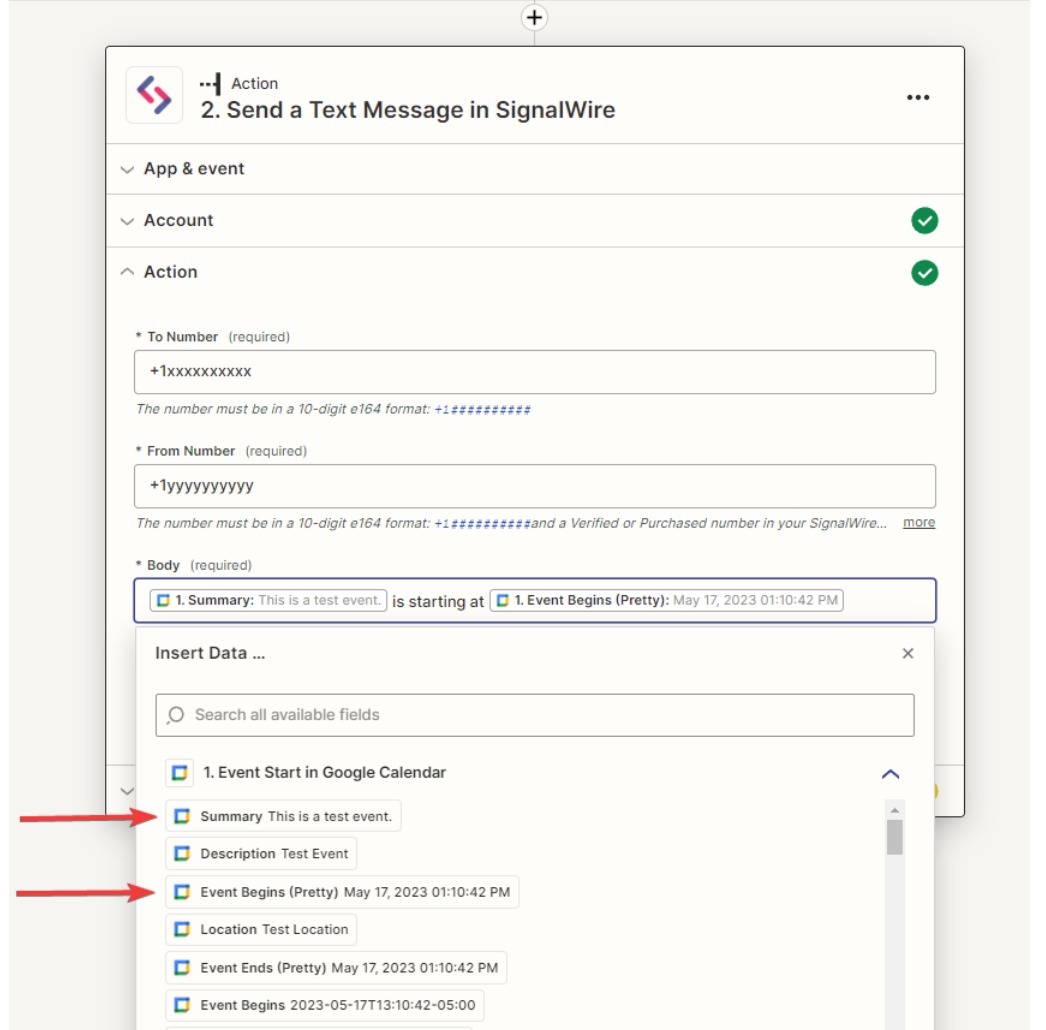Click the green check beside Action

[924, 272]
